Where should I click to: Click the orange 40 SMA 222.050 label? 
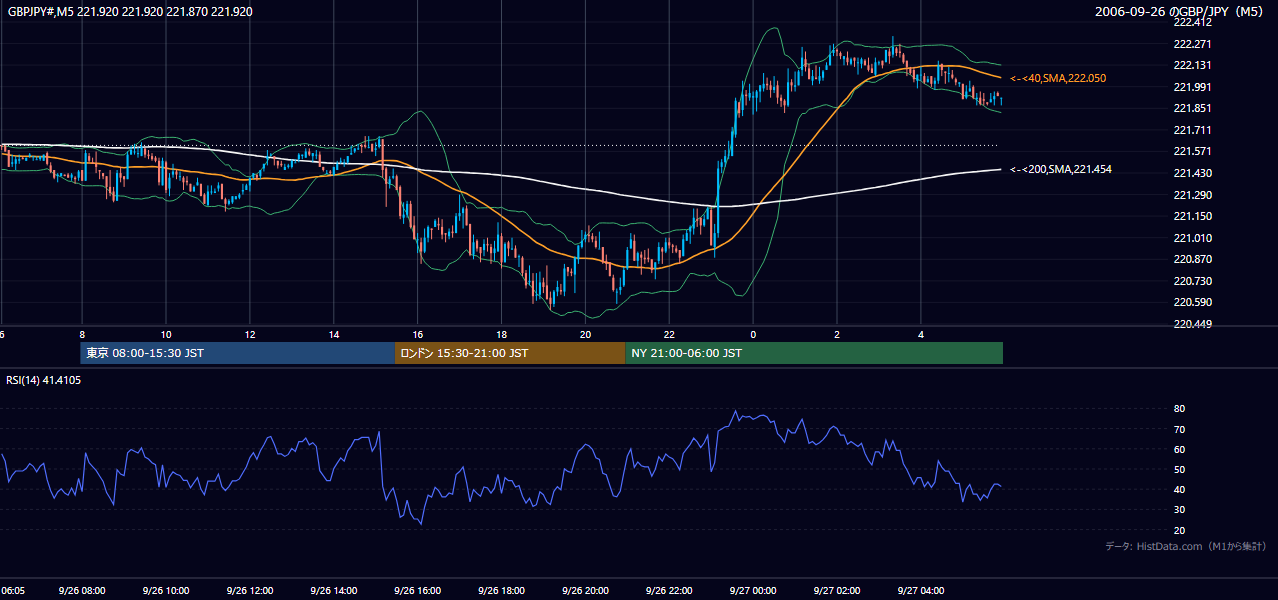click(x=1058, y=78)
